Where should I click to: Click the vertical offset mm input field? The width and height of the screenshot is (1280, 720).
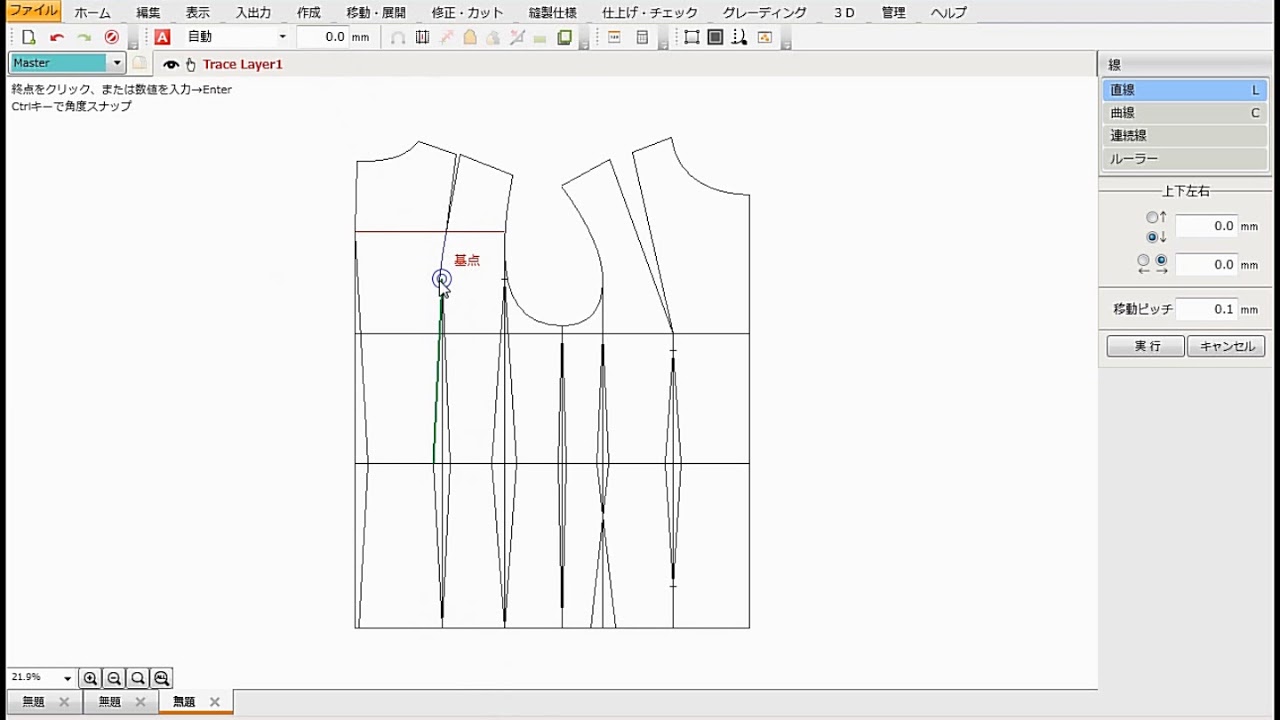(x=1206, y=226)
